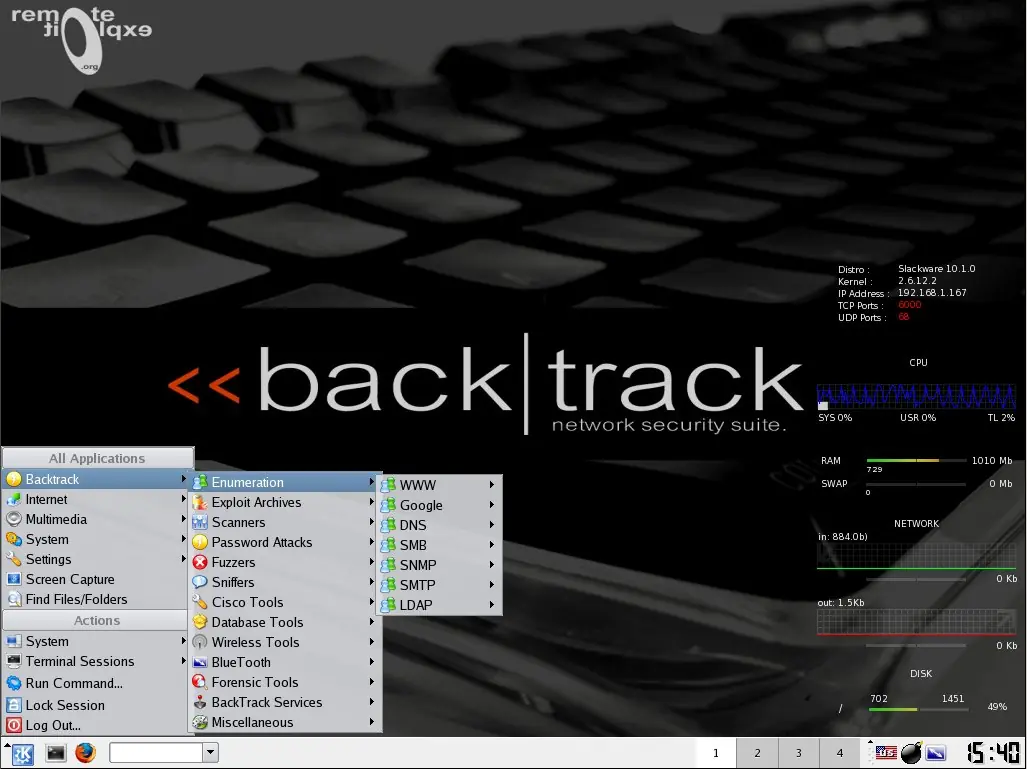
Task: Click the network incoming traffic graph
Action: pos(916,556)
